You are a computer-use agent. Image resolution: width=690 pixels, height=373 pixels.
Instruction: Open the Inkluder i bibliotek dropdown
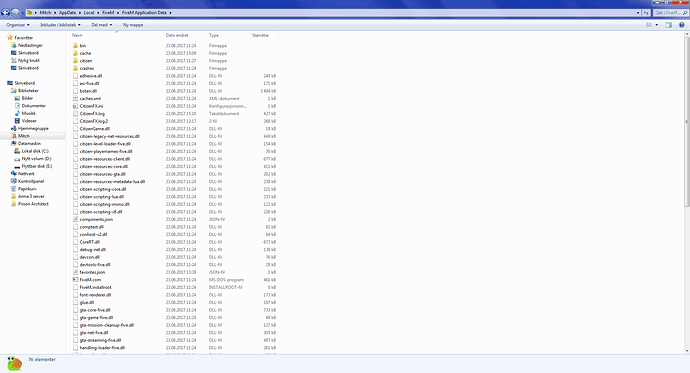coord(60,25)
